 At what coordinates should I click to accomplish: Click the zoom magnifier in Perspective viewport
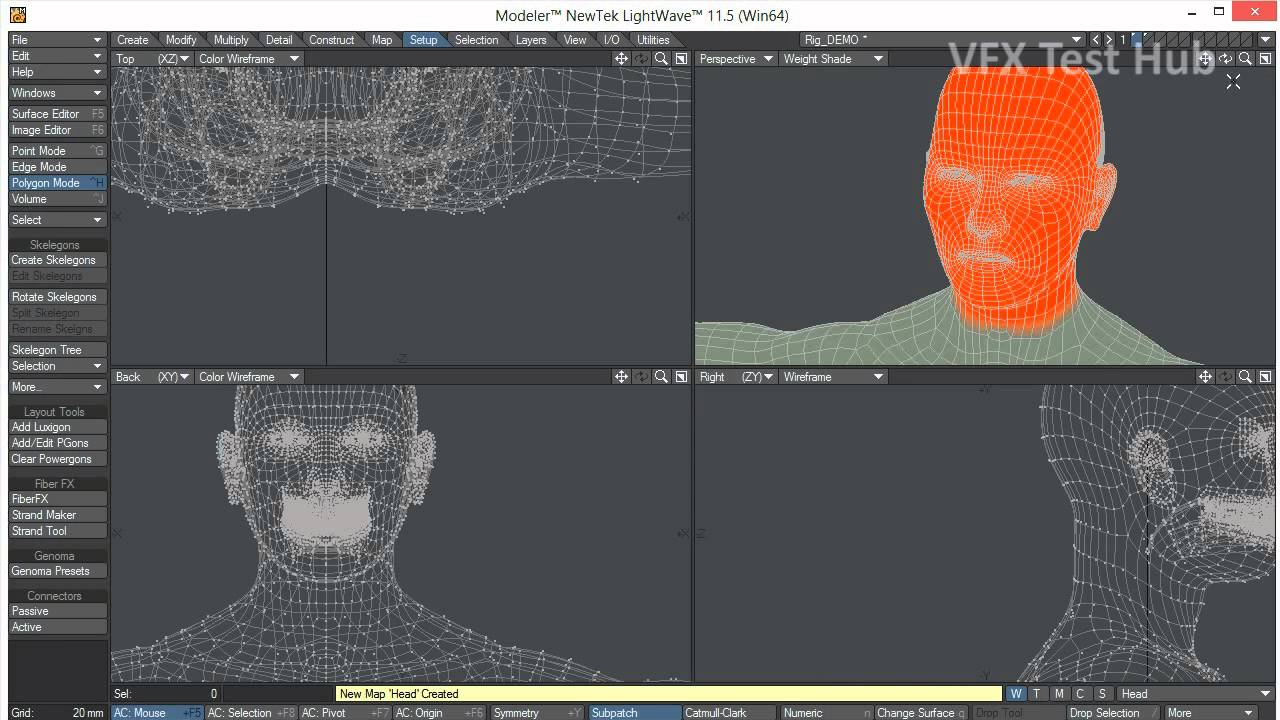pos(1246,59)
